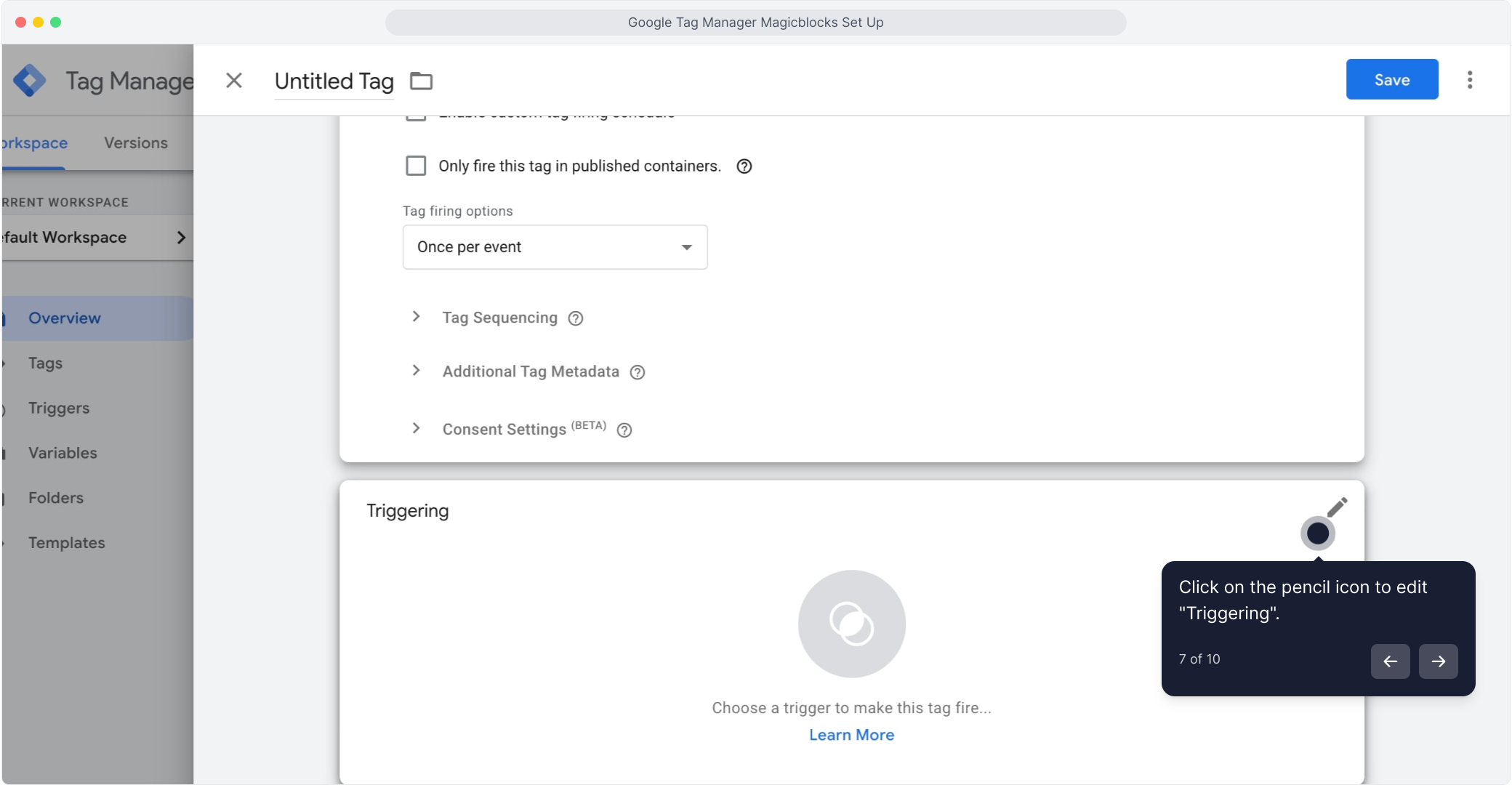This screenshot has width=1512, height=785.
Task: Close the tag editor with X icon
Action: coord(233,80)
